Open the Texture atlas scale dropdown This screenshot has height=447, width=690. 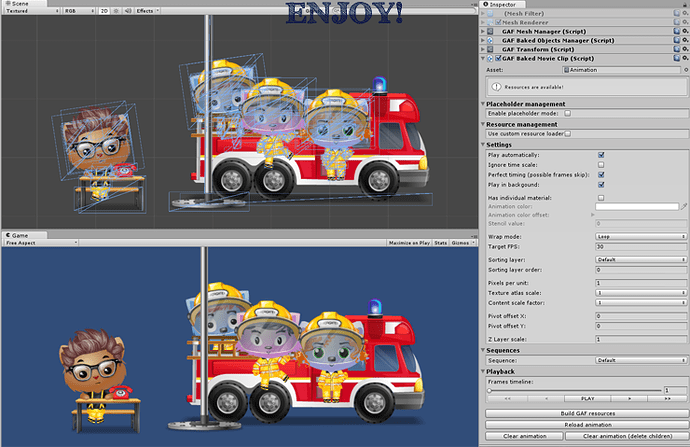click(x=641, y=293)
